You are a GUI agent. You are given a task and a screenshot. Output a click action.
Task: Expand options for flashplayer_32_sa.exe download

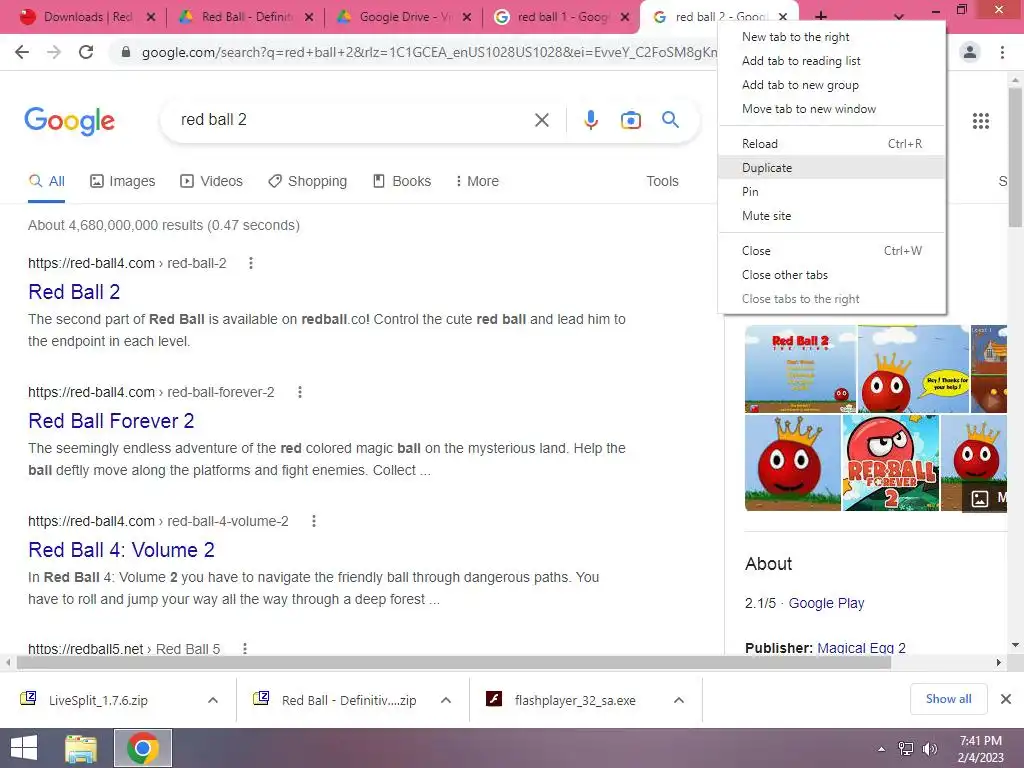pyautogui.click(x=679, y=700)
